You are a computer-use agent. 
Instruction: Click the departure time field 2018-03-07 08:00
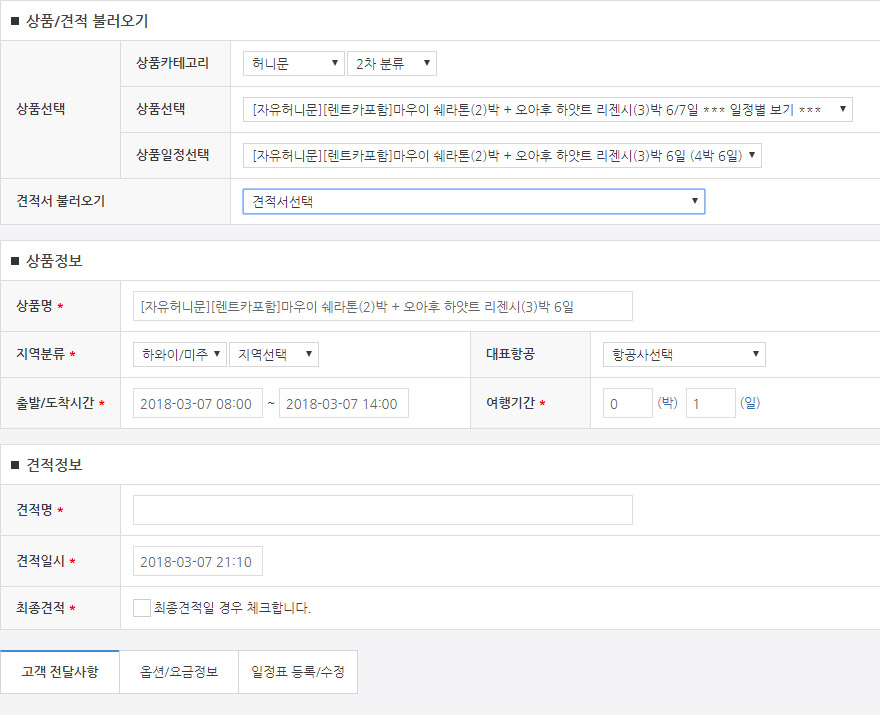click(198, 403)
